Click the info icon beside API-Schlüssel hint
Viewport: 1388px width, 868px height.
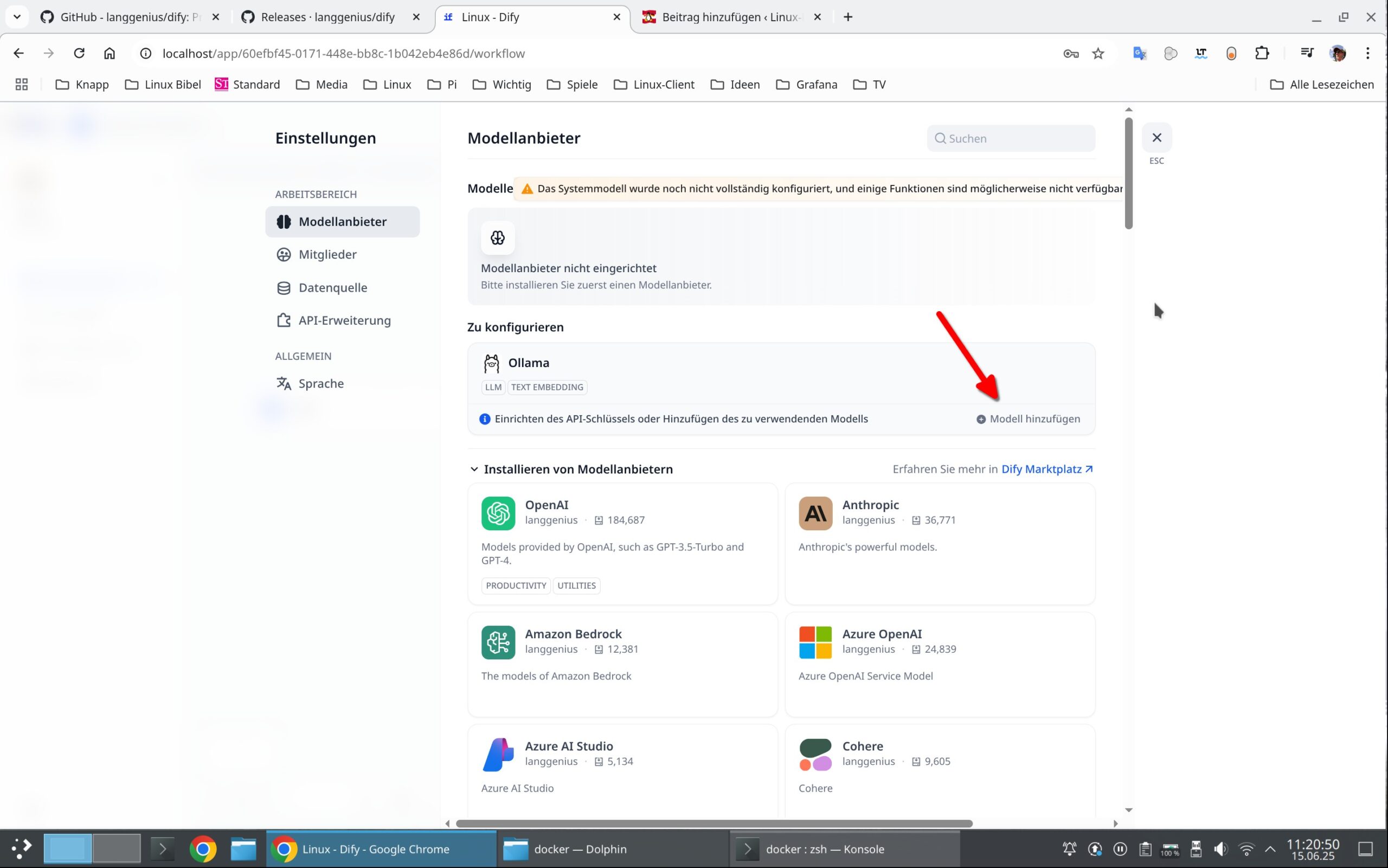click(485, 419)
